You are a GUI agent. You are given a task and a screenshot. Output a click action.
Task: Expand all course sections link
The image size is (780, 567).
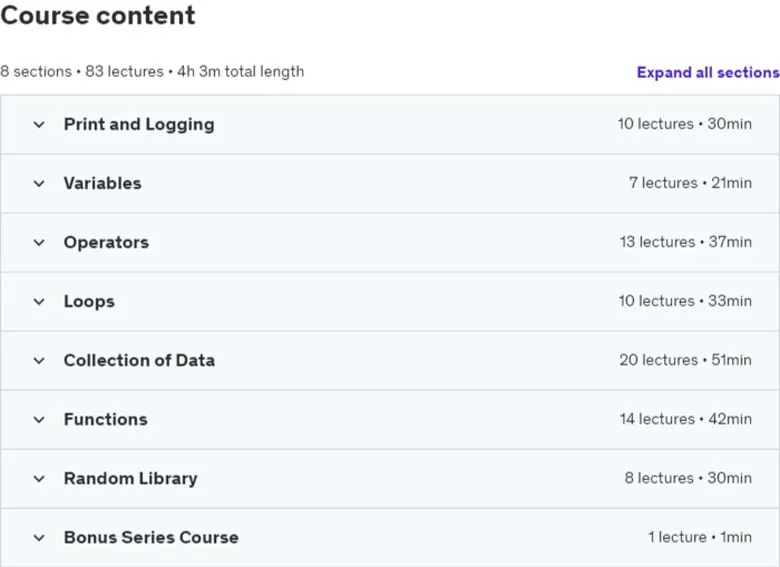[708, 73]
